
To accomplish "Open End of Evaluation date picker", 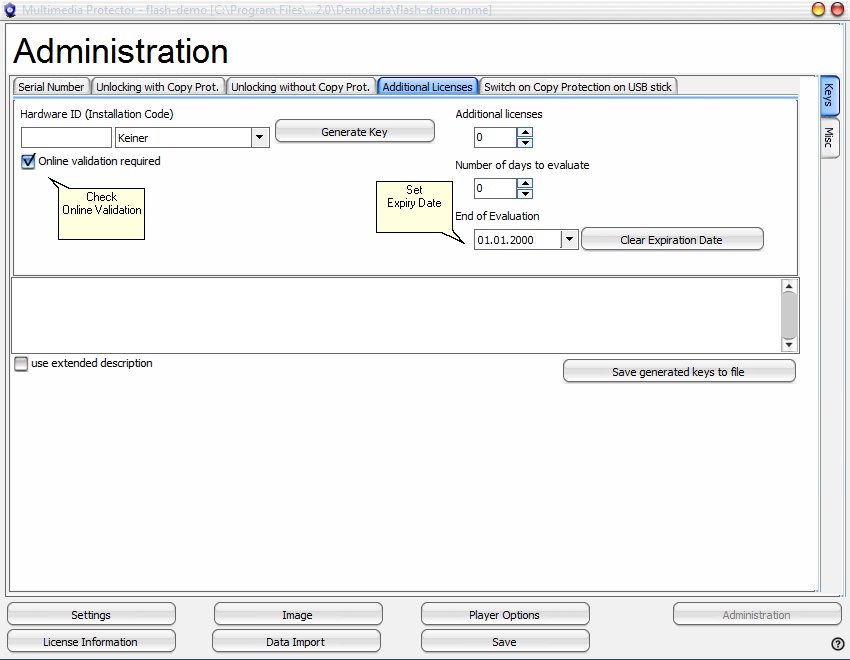I will (x=569, y=240).
